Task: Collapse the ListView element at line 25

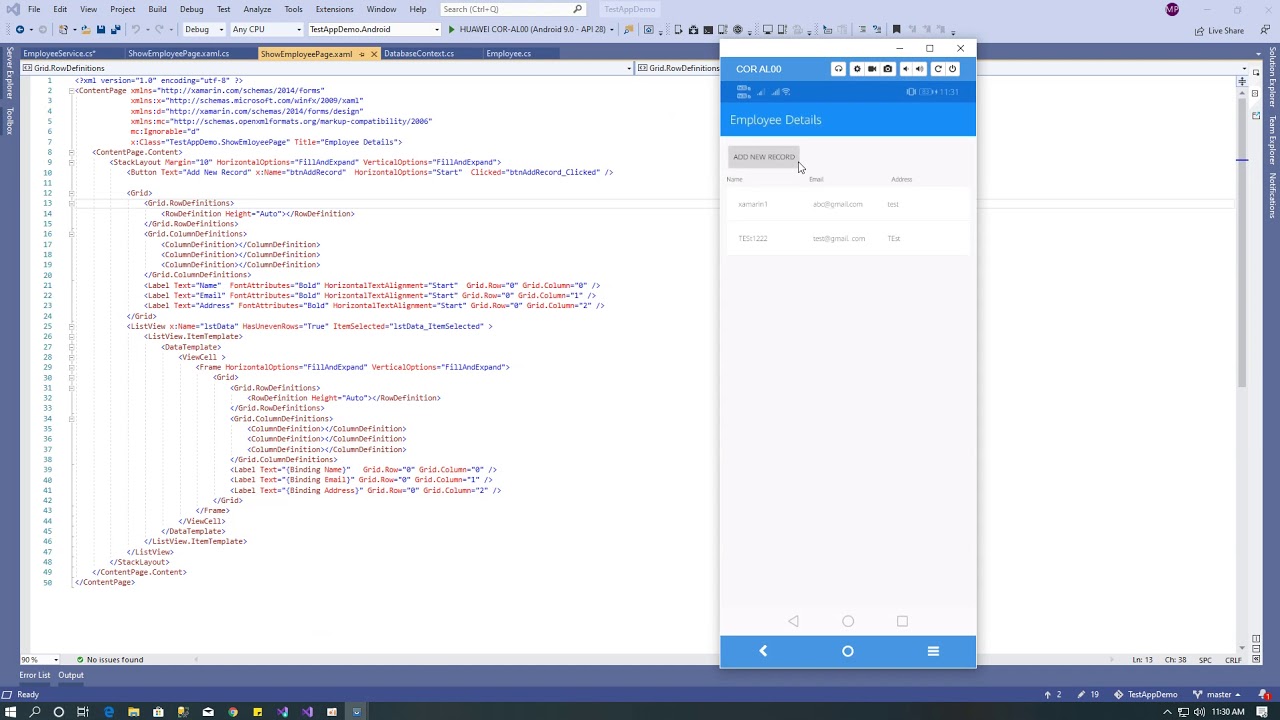Action: click(x=71, y=326)
